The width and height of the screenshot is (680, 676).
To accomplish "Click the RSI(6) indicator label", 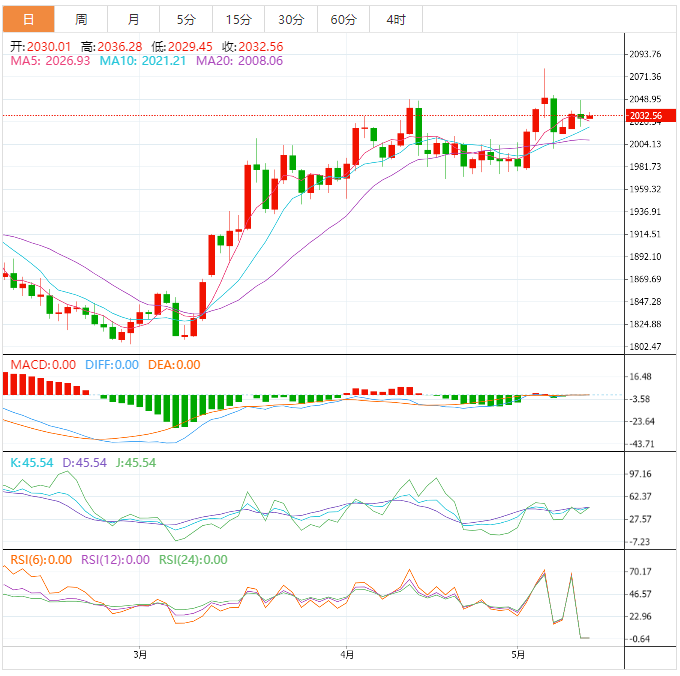I will [40, 560].
